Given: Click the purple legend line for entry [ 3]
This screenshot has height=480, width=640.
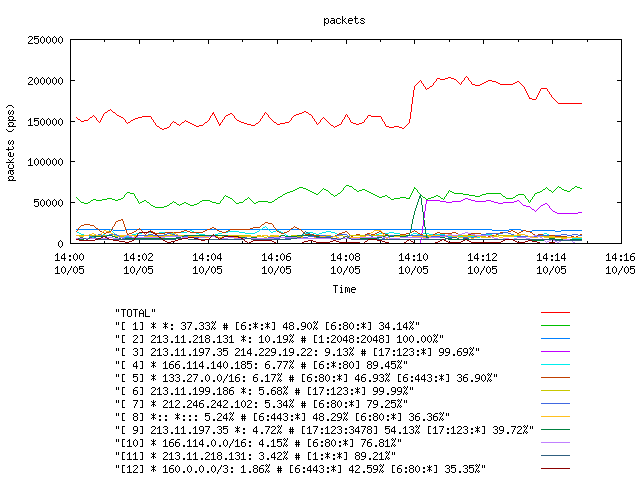Looking at the screenshot, I should (555, 351).
